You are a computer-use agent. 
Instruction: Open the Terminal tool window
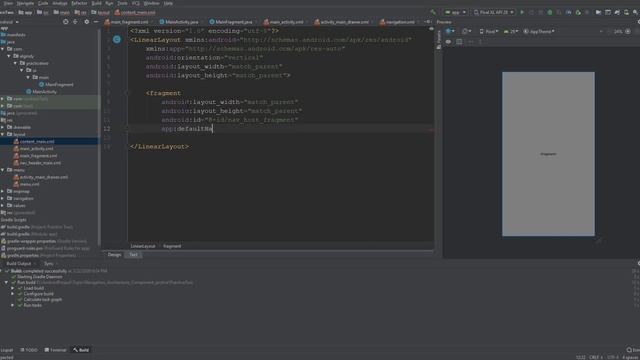[55, 350]
